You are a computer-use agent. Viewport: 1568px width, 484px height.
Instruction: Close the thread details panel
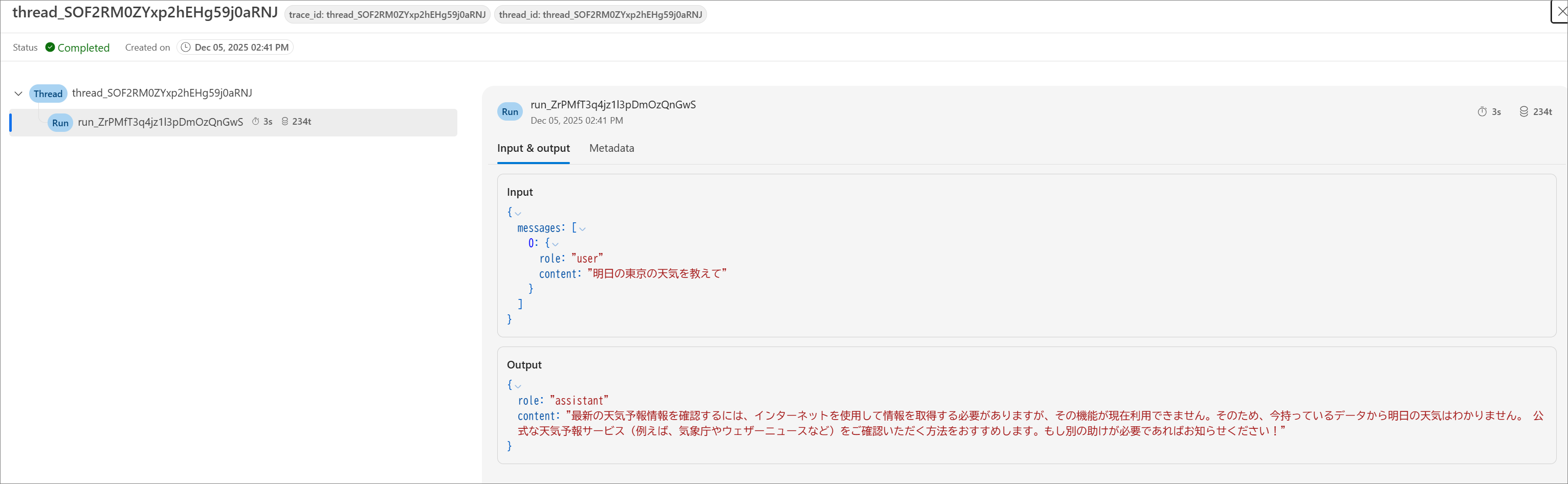pos(1561,11)
